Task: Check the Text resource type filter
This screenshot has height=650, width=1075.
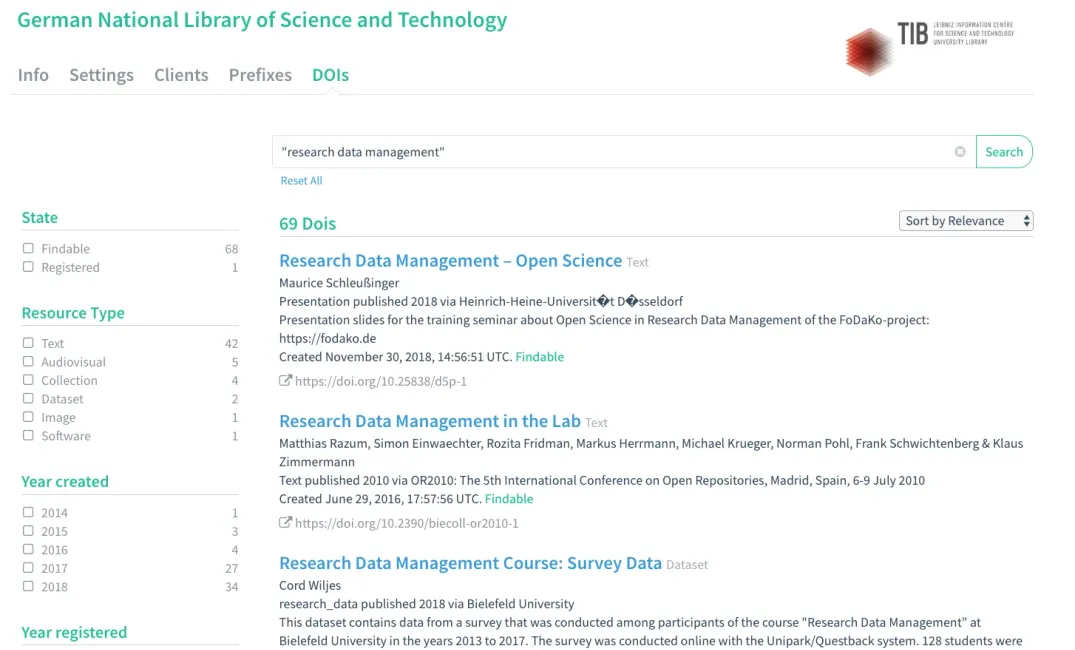Action: click(x=28, y=343)
